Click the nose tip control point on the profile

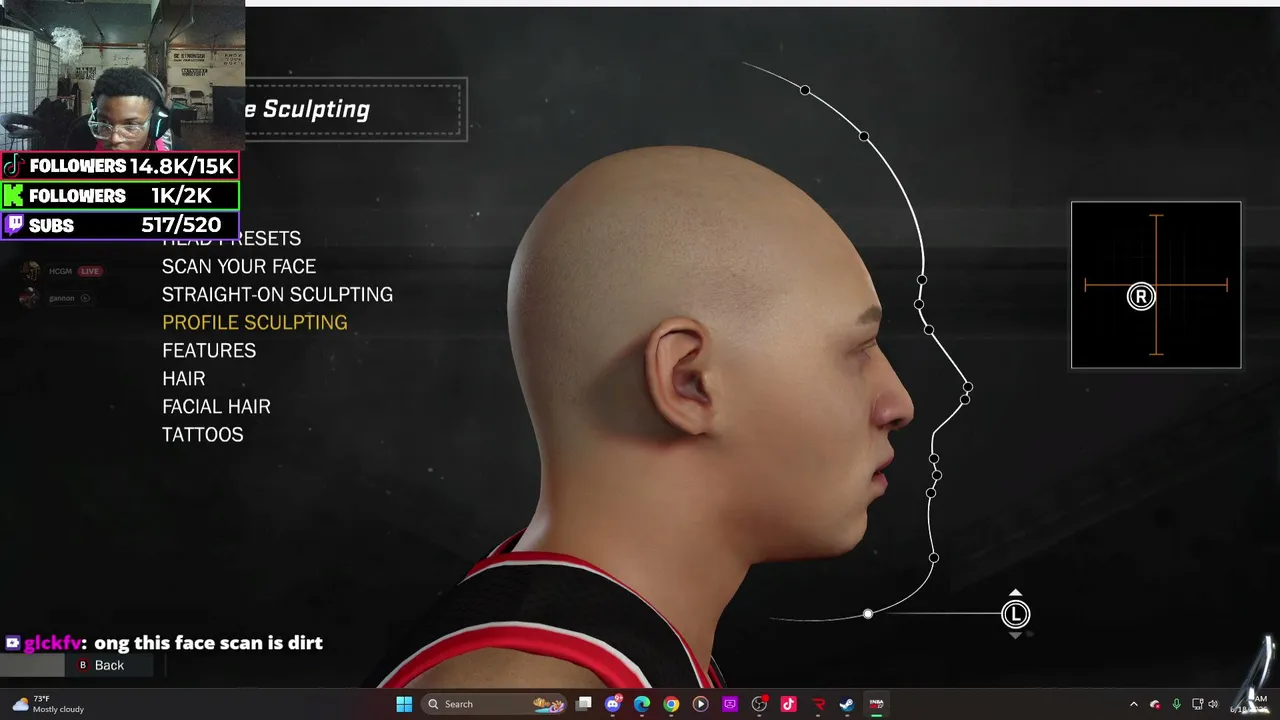968,387
